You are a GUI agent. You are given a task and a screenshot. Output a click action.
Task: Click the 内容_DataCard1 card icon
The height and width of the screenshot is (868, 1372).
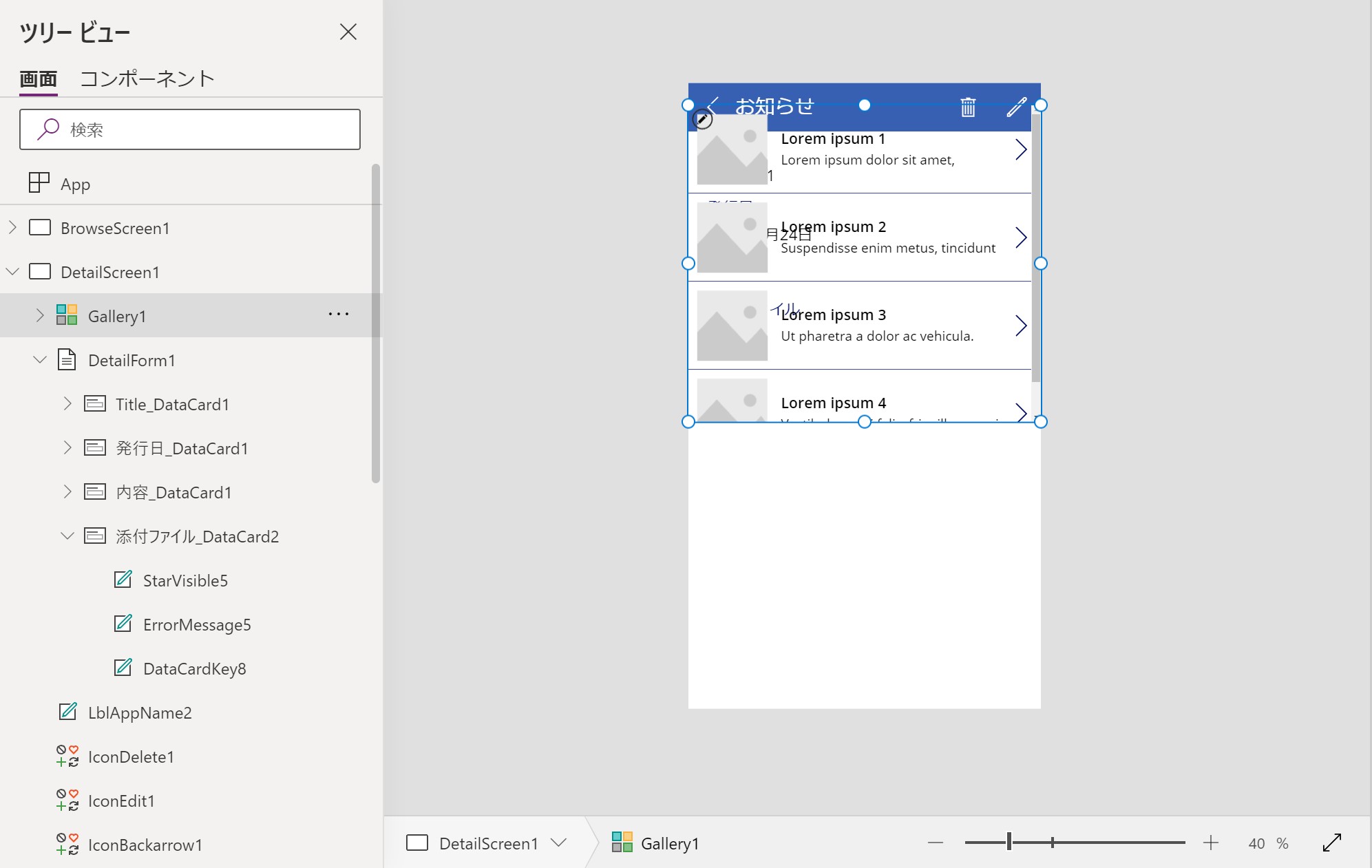pyautogui.click(x=94, y=491)
